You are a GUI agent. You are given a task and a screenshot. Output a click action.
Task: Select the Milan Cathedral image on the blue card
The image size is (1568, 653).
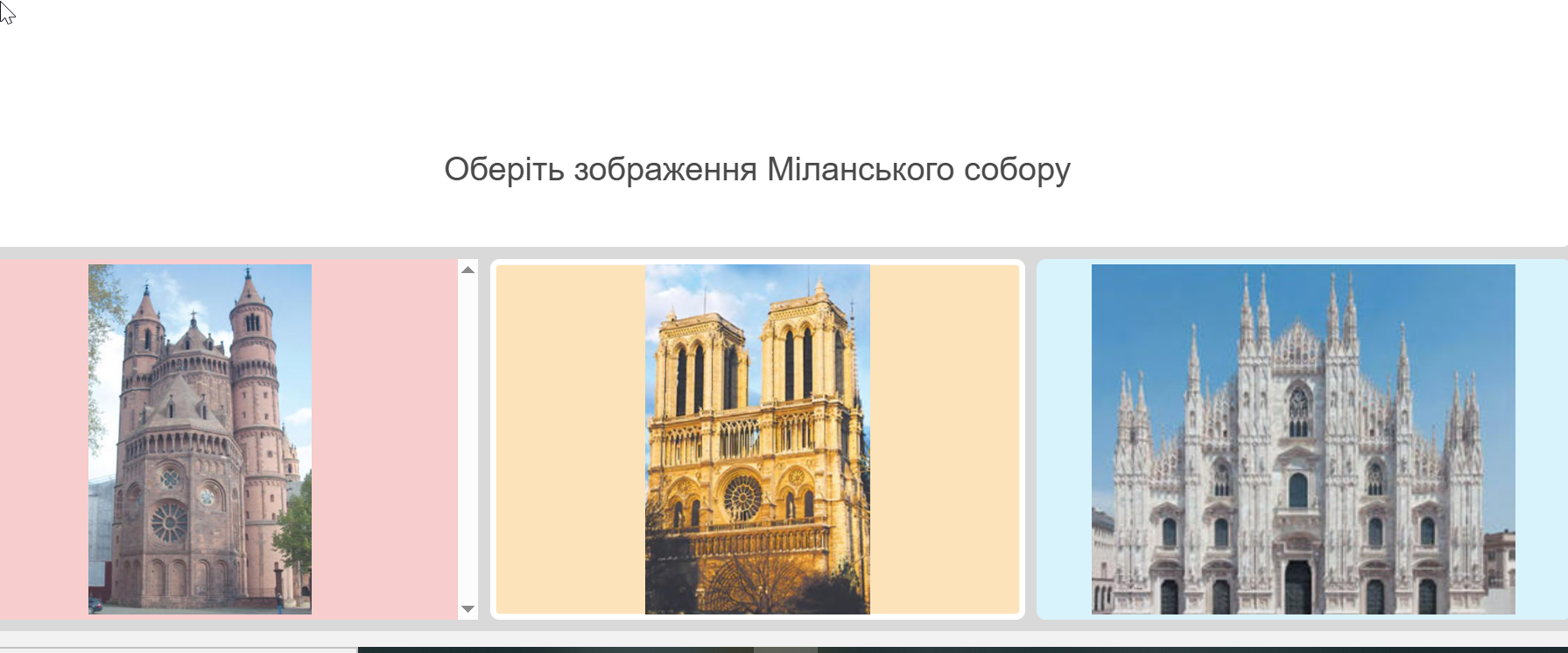coord(1303,439)
